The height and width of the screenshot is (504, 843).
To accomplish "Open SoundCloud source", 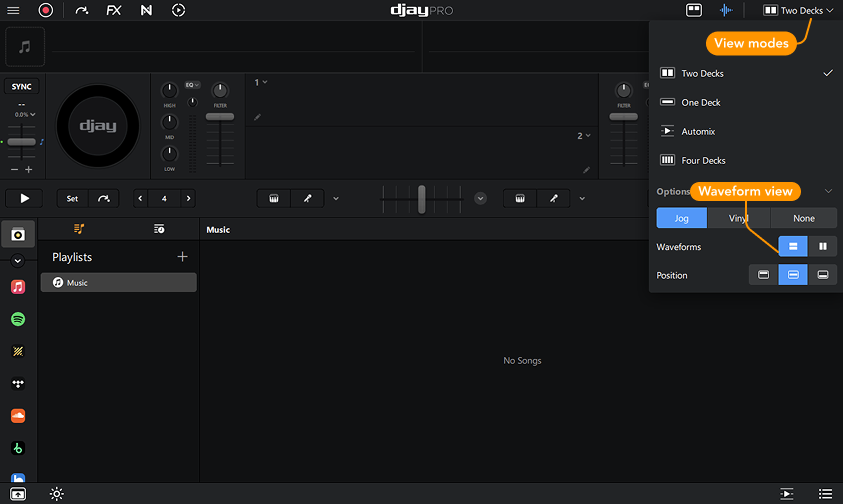I will (x=18, y=416).
